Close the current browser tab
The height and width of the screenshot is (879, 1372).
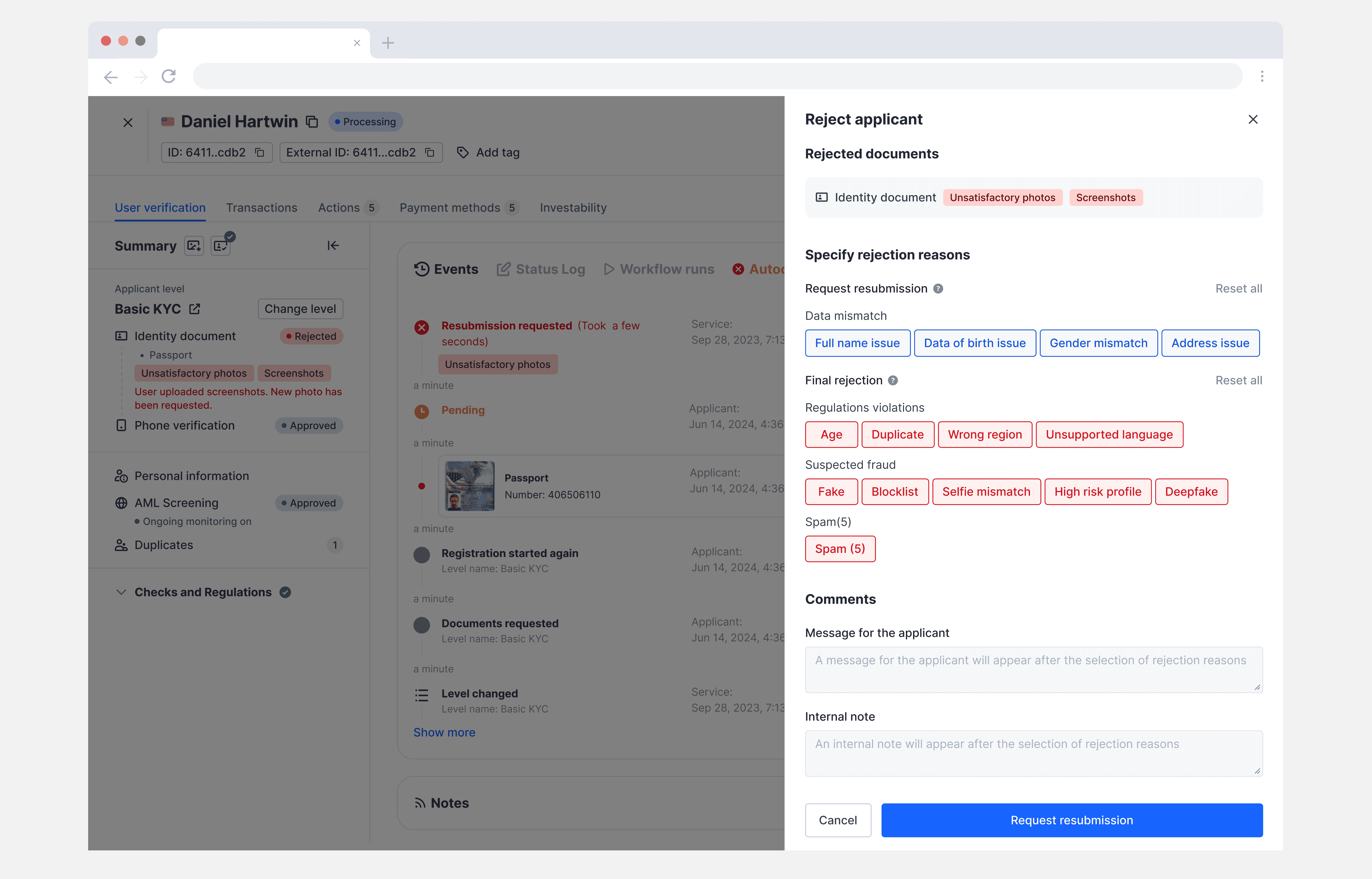[357, 43]
